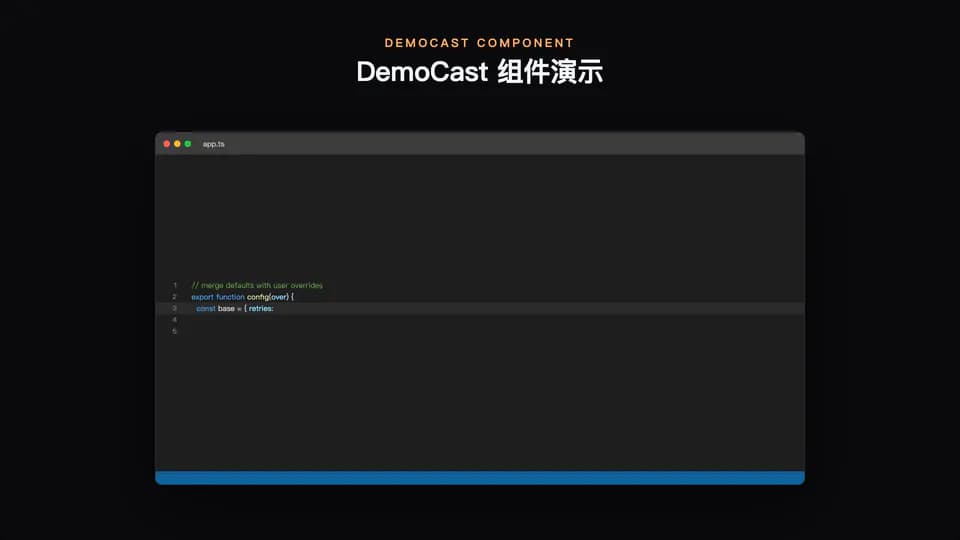Click the "DEMOCAST COMPONENT" orange label
Image resolution: width=960 pixels, height=540 pixels.
[x=479, y=43]
